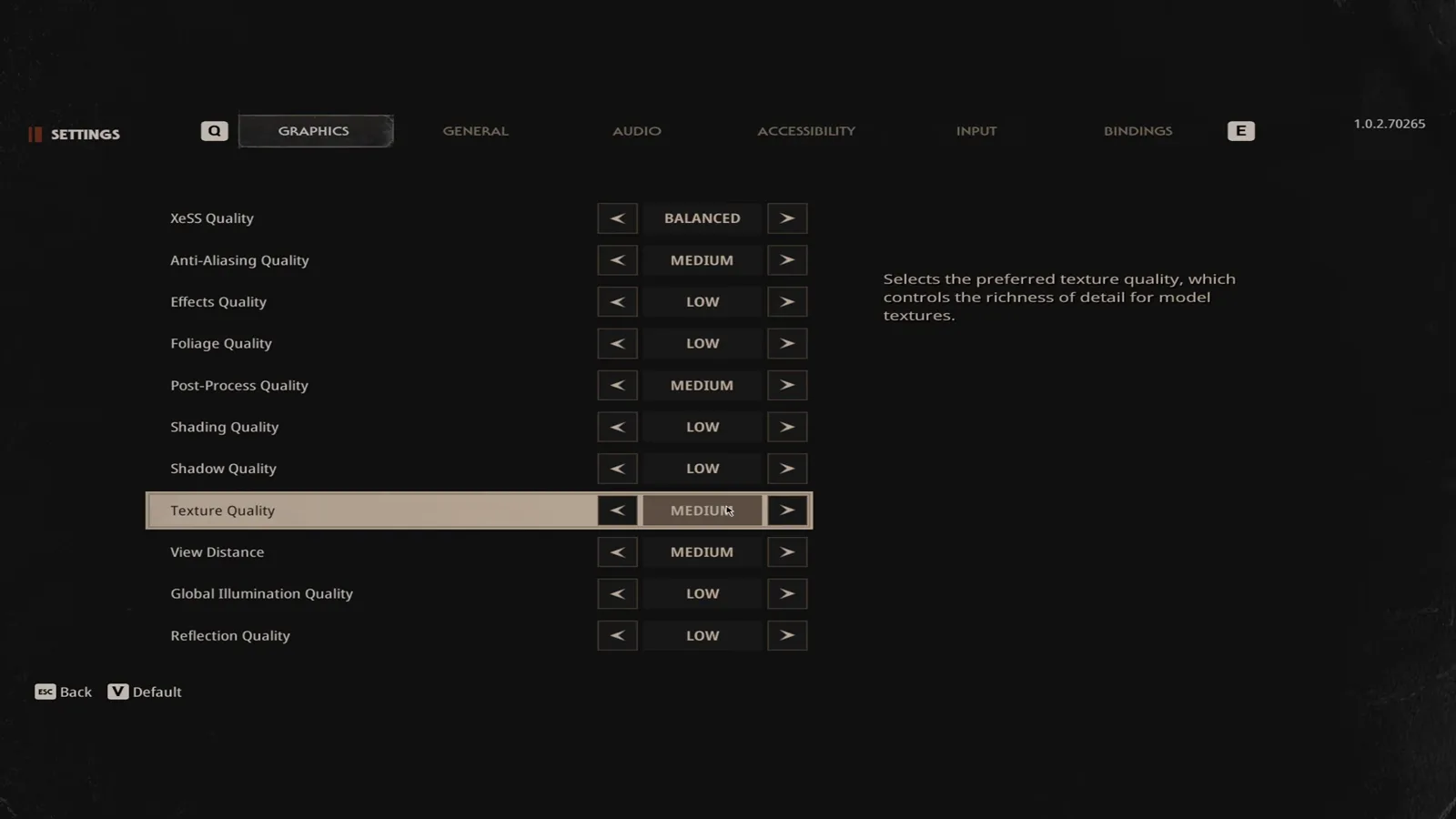Select the XeSS Quality setting label
This screenshot has height=819, width=1456.
pyautogui.click(x=212, y=218)
